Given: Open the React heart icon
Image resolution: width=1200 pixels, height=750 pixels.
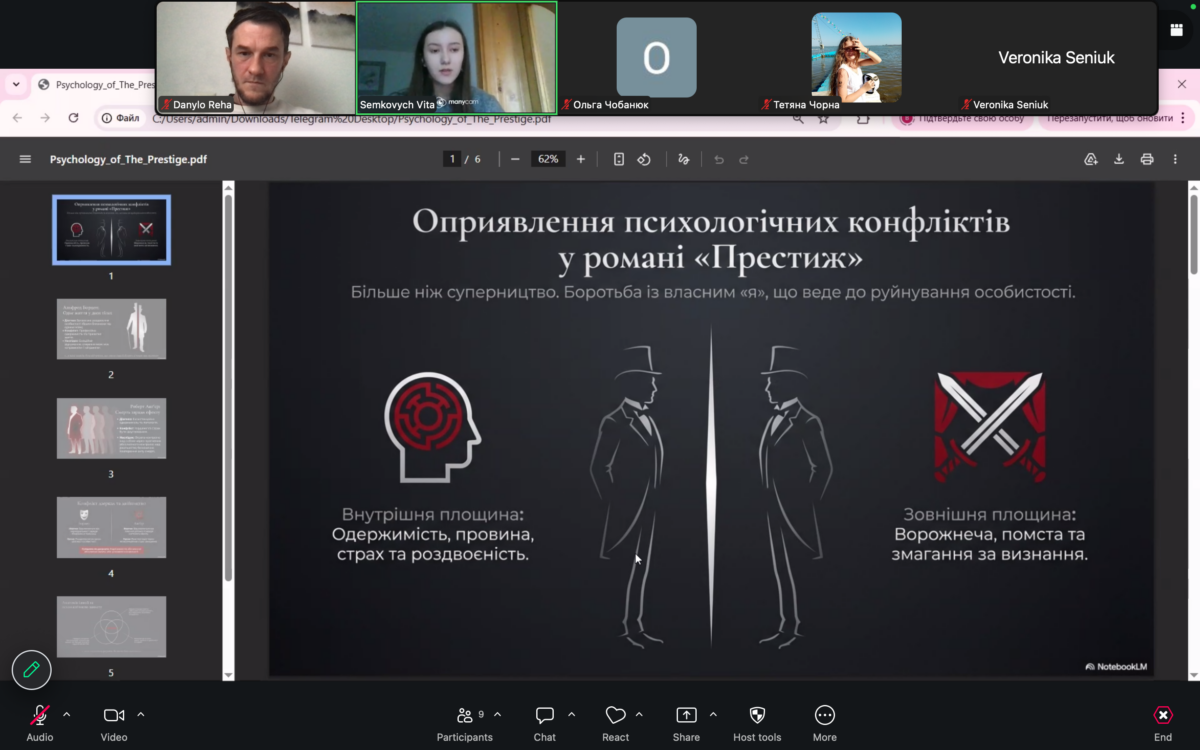Looking at the screenshot, I should point(615,716).
